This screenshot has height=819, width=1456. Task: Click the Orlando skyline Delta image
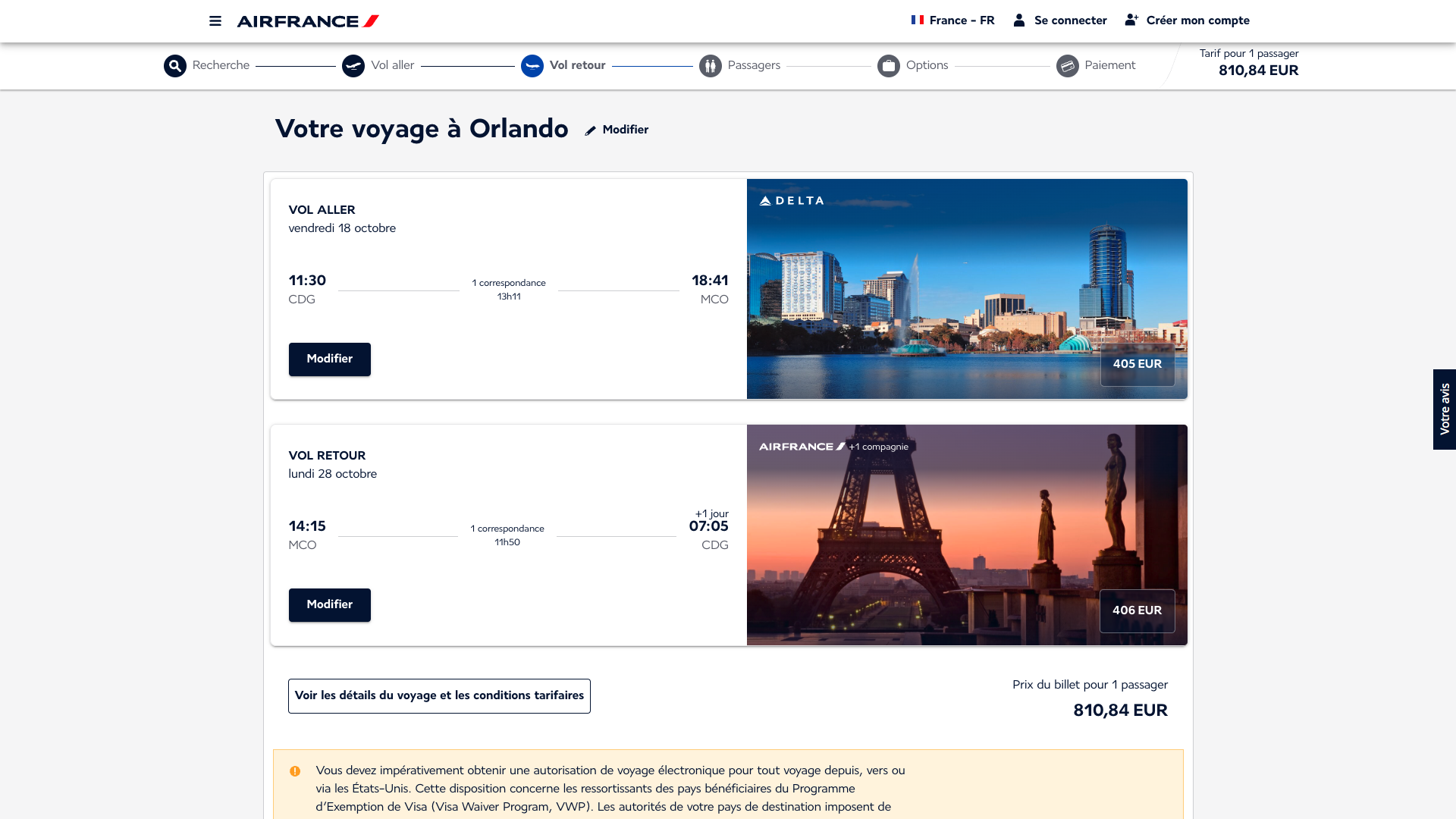(x=967, y=289)
